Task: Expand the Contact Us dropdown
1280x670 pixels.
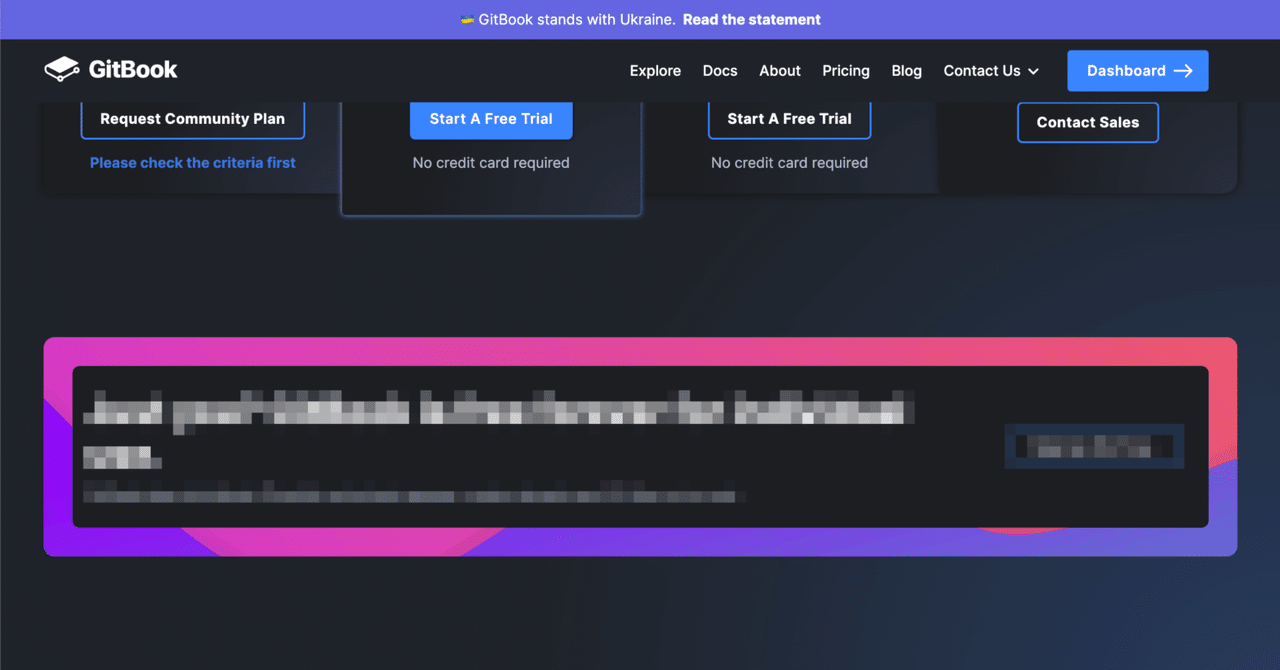Action: 991,71
